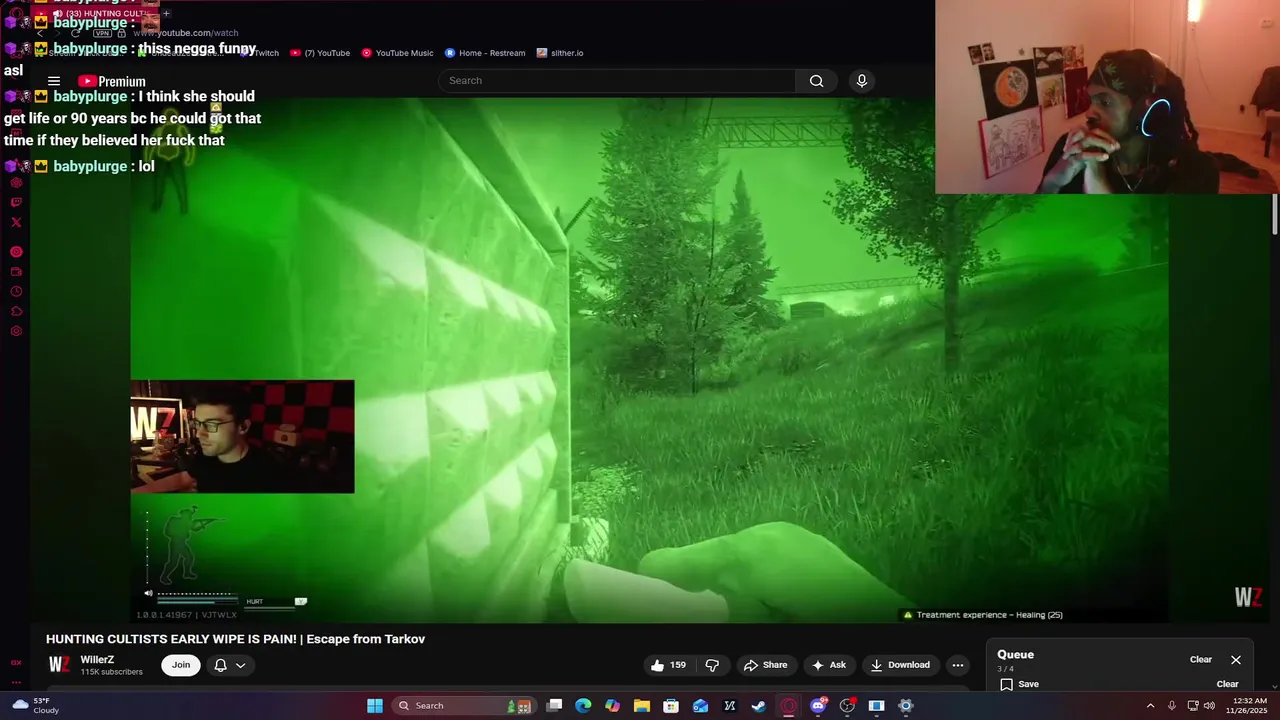Show hidden system tray icons

pos(1150,706)
